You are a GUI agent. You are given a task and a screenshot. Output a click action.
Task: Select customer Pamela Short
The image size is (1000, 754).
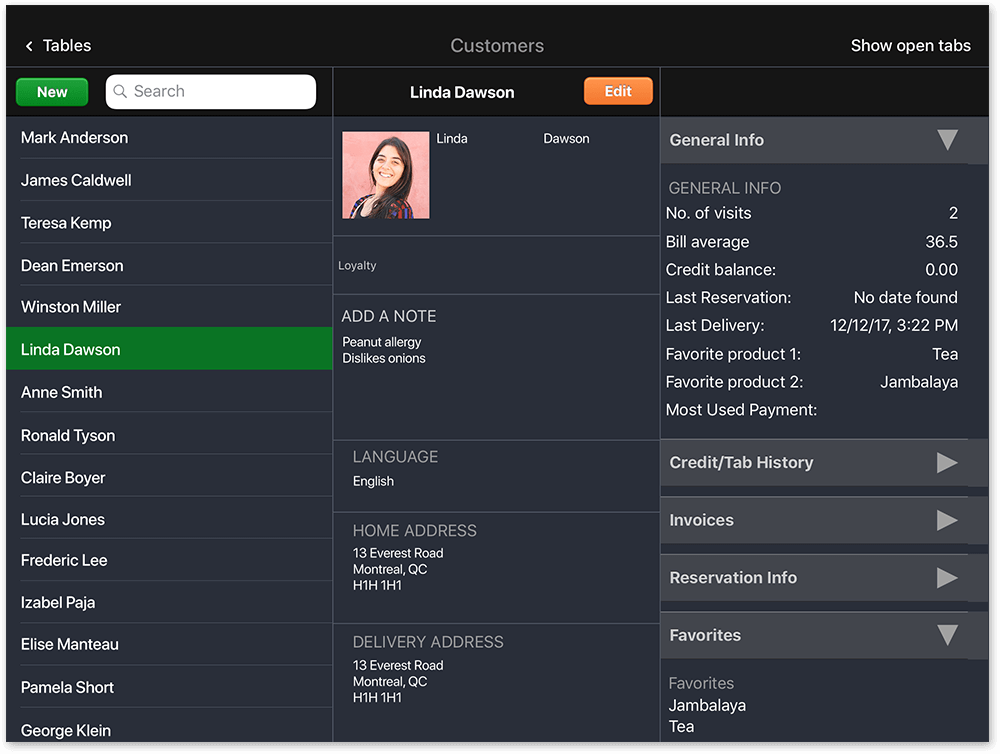(x=67, y=687)
